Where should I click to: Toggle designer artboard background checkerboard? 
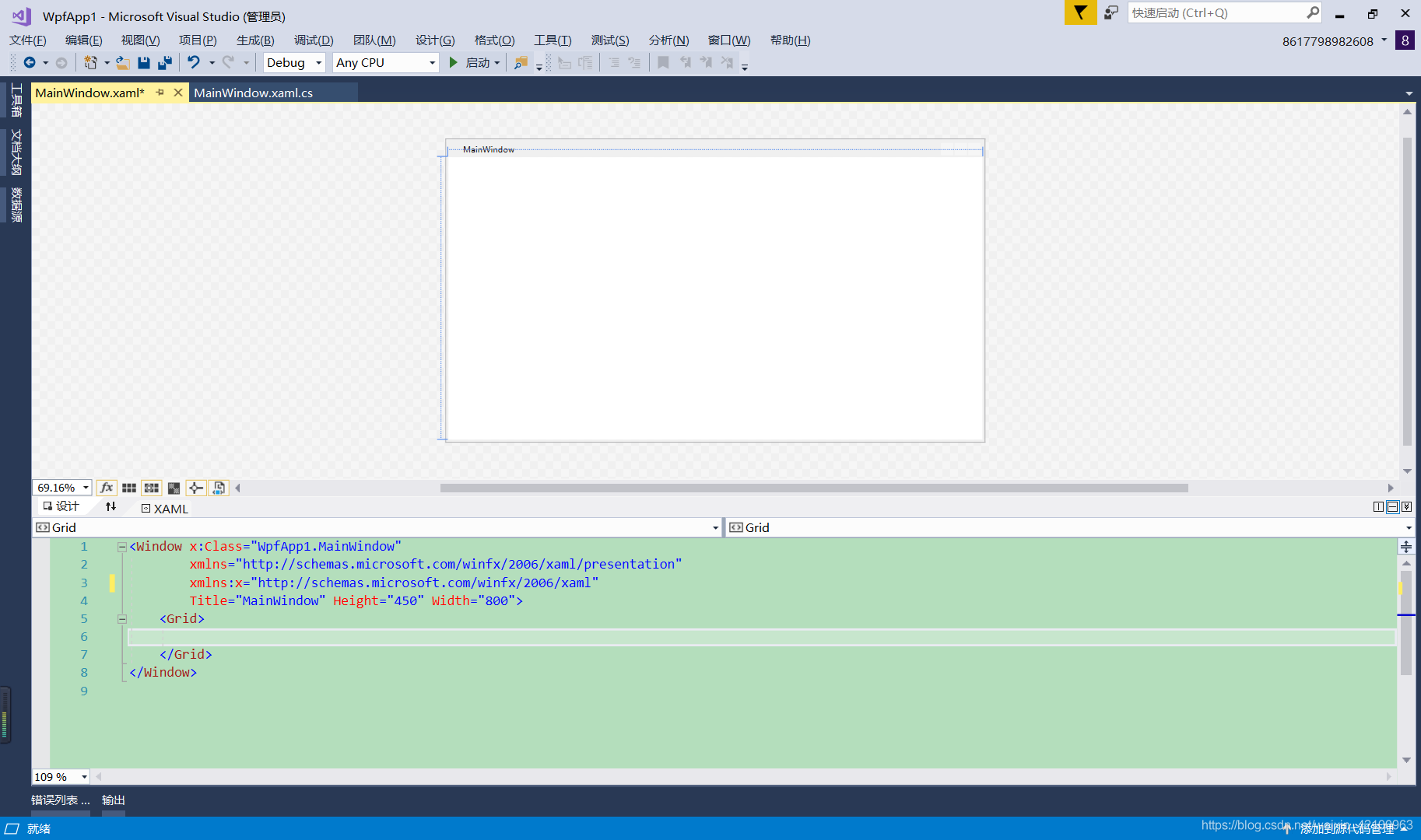(x=174, y=488)
